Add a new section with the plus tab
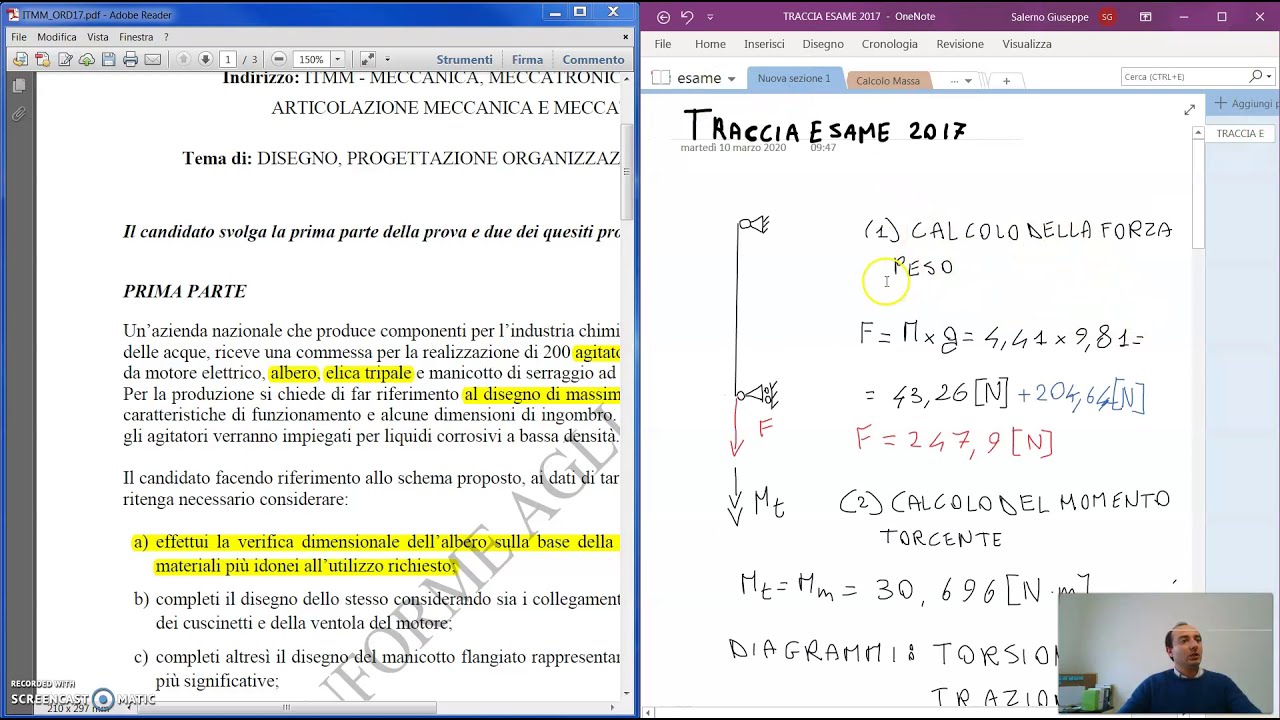 (x=1006, y=80)
